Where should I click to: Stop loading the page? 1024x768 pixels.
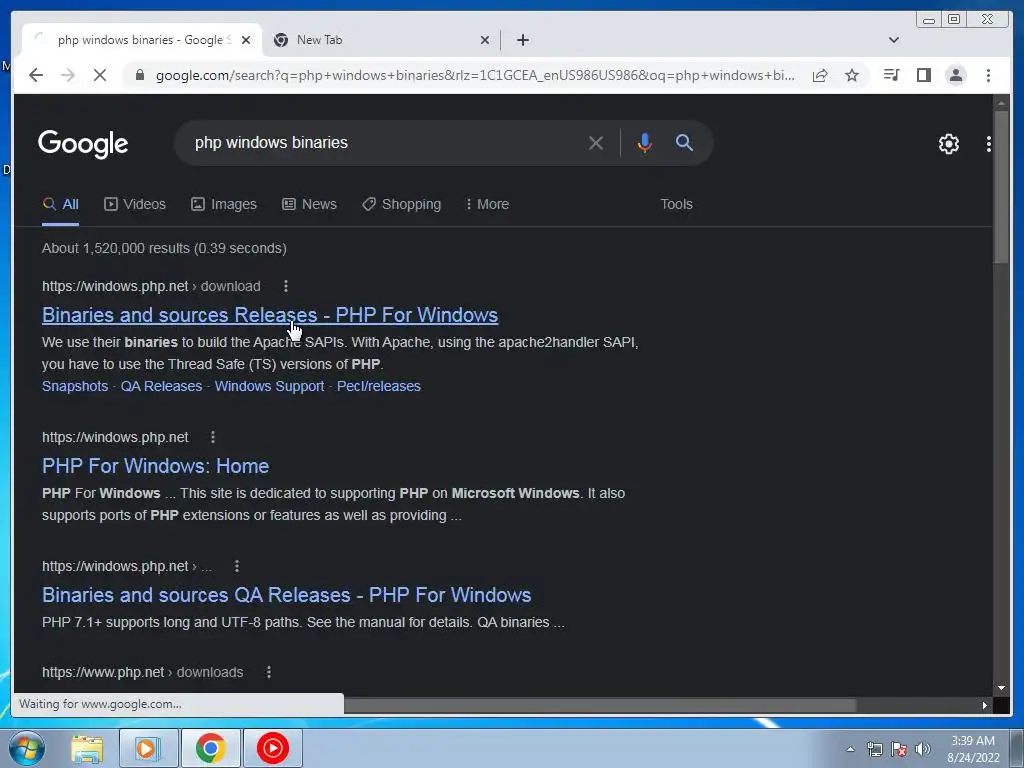pyautogui.click(x=99, y=75)
